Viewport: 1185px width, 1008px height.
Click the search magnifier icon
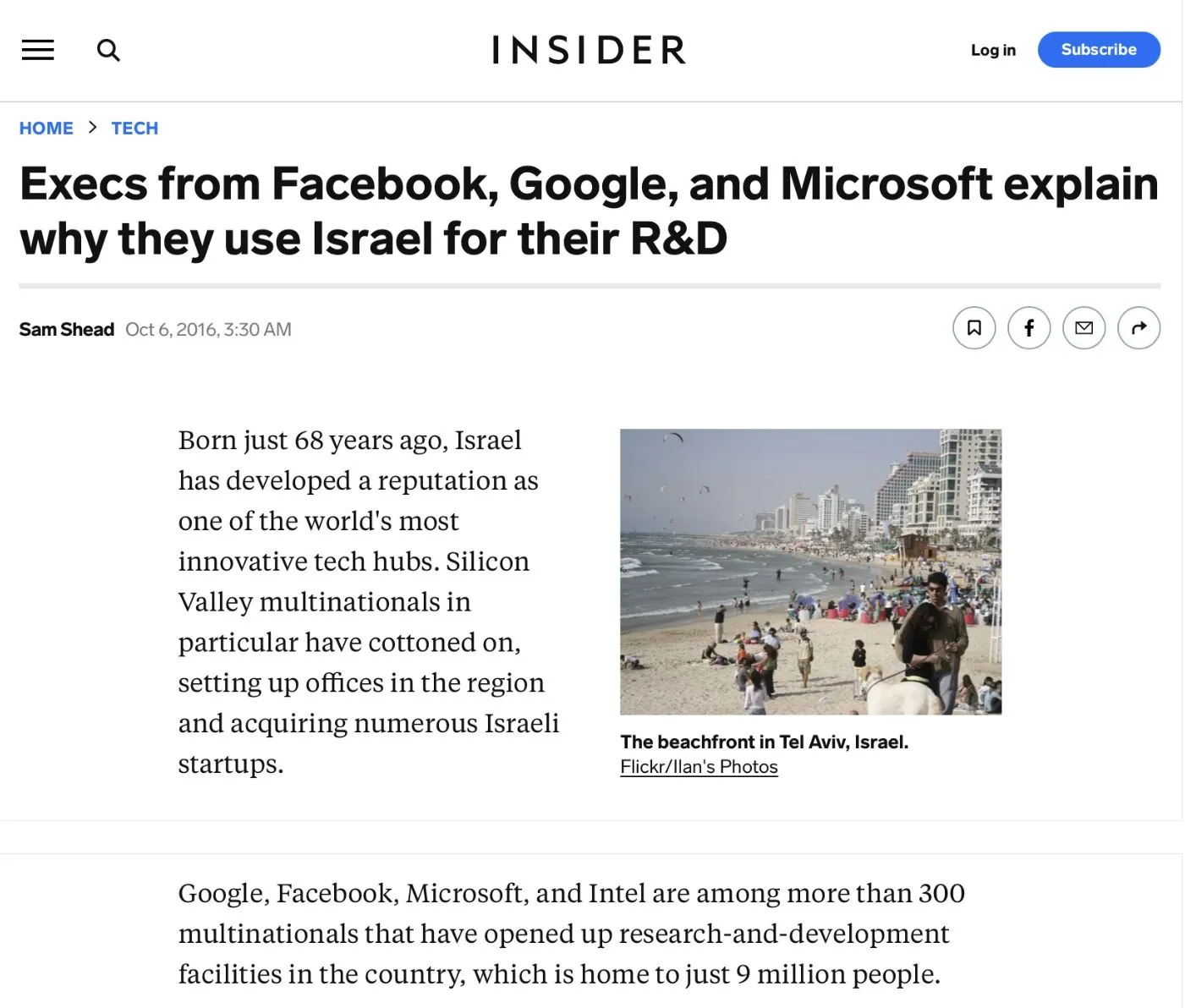click(108, 50)
